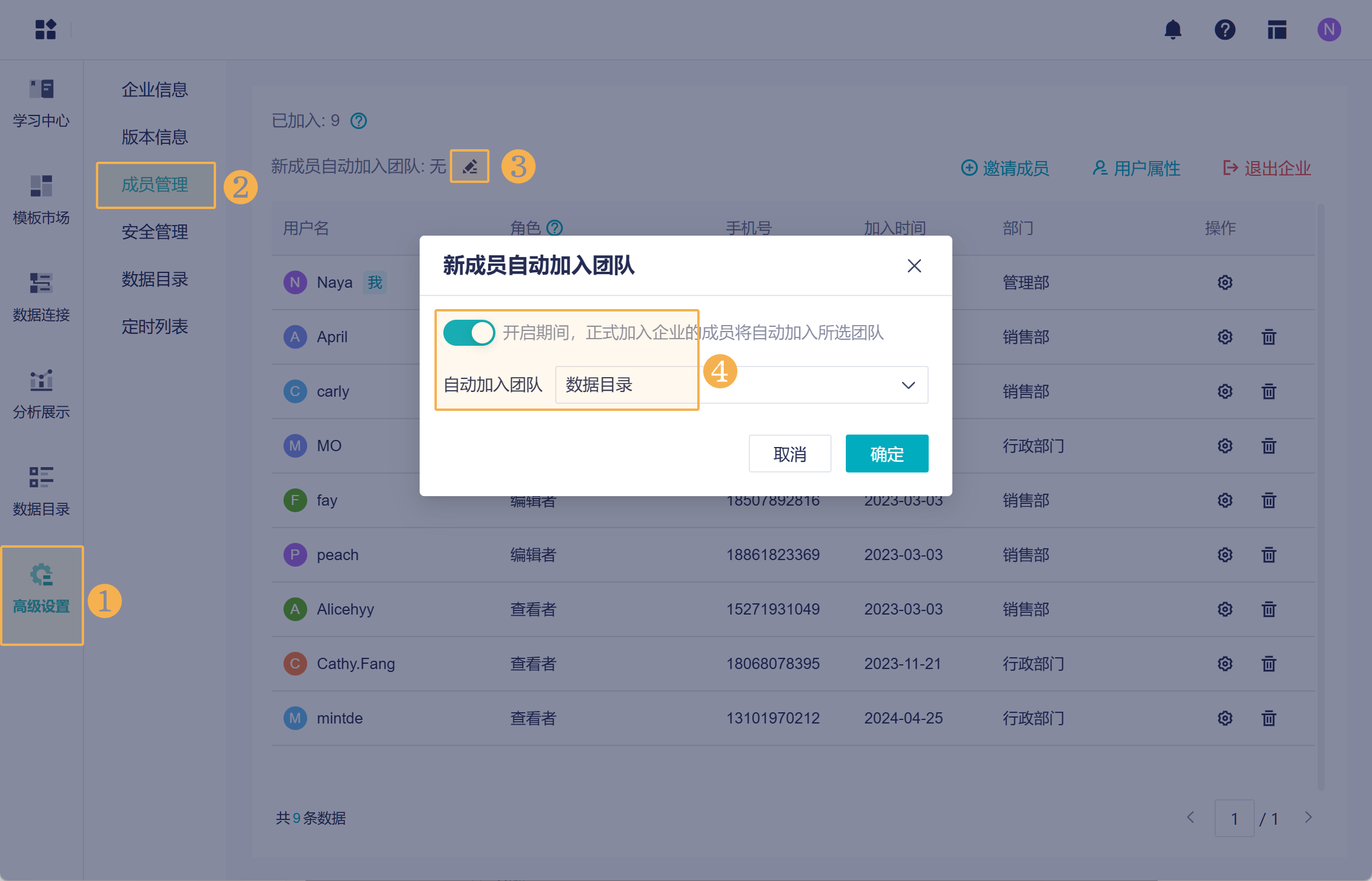This screenshot has width=1372, height=881.
Task: Click the purple N user avatar
Action: pyautogui.click(x=1329, y=30)
